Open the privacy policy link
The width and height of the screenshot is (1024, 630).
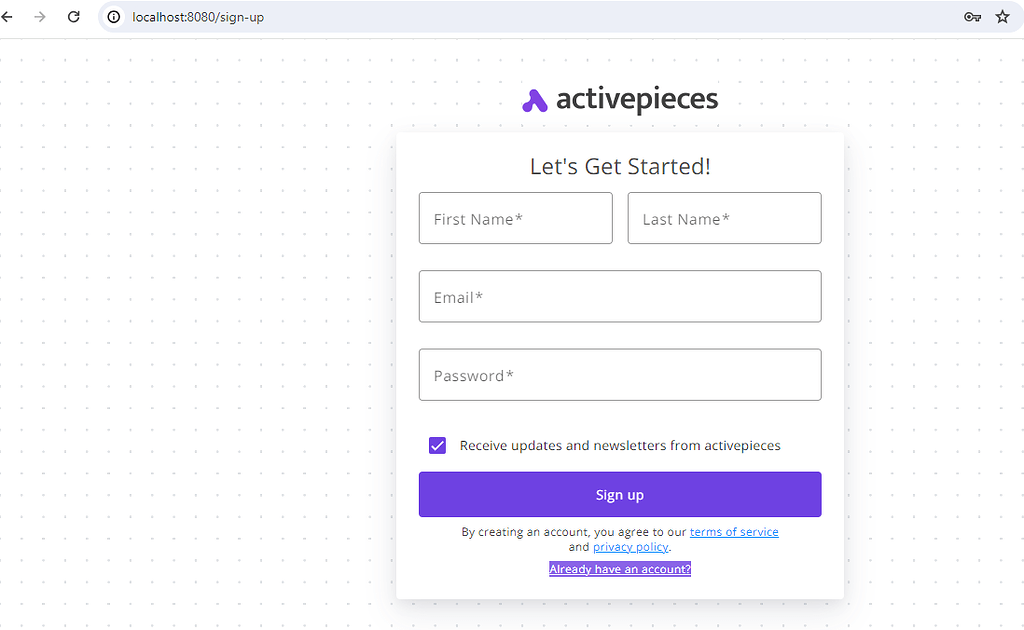coord(630,547)
